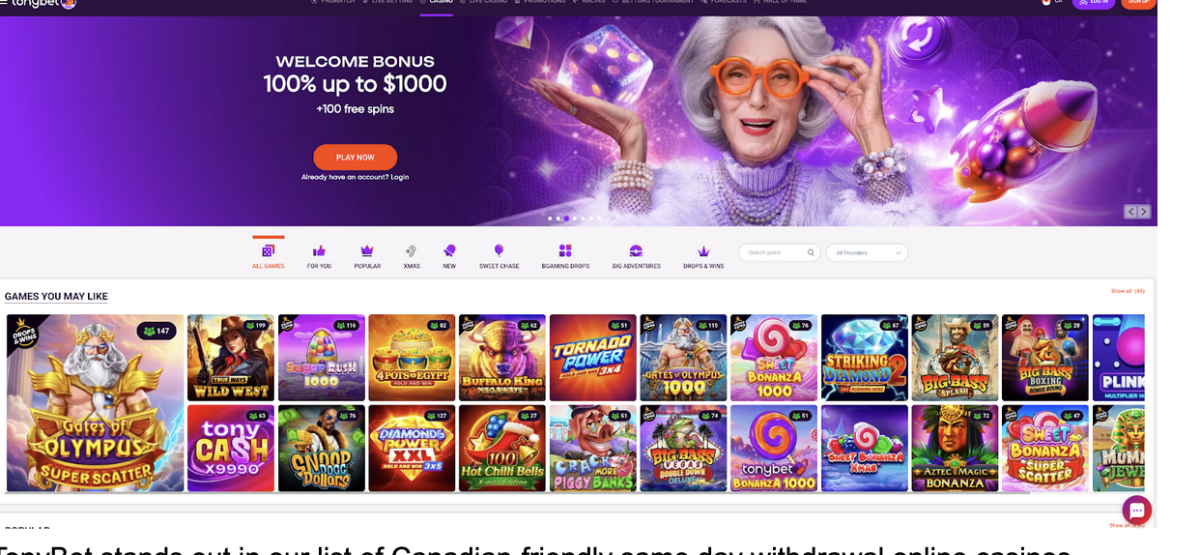
Task: Select the All Games dice icon
Action: [268, 251]
